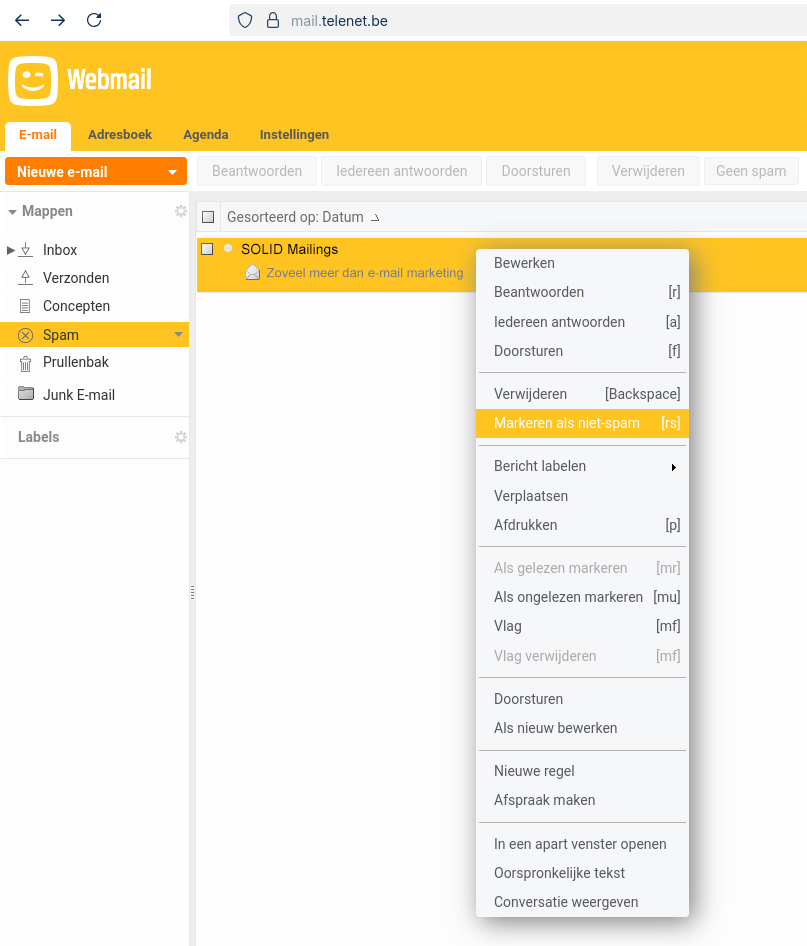
Task: Toggle the unread dot on SOLID Mailings
Action: tap(227, 248)
